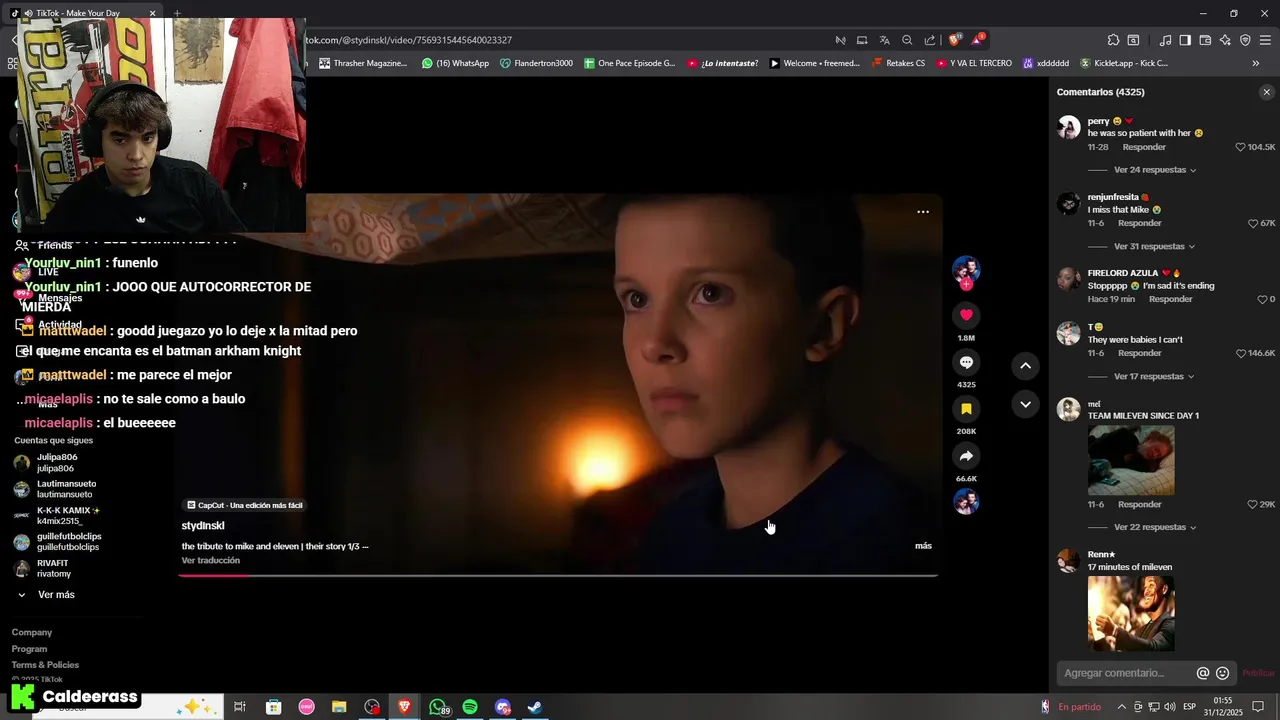Open the Kicklet.app bookmark
Screen dimensions: 1280x720
coord(1123,63)
